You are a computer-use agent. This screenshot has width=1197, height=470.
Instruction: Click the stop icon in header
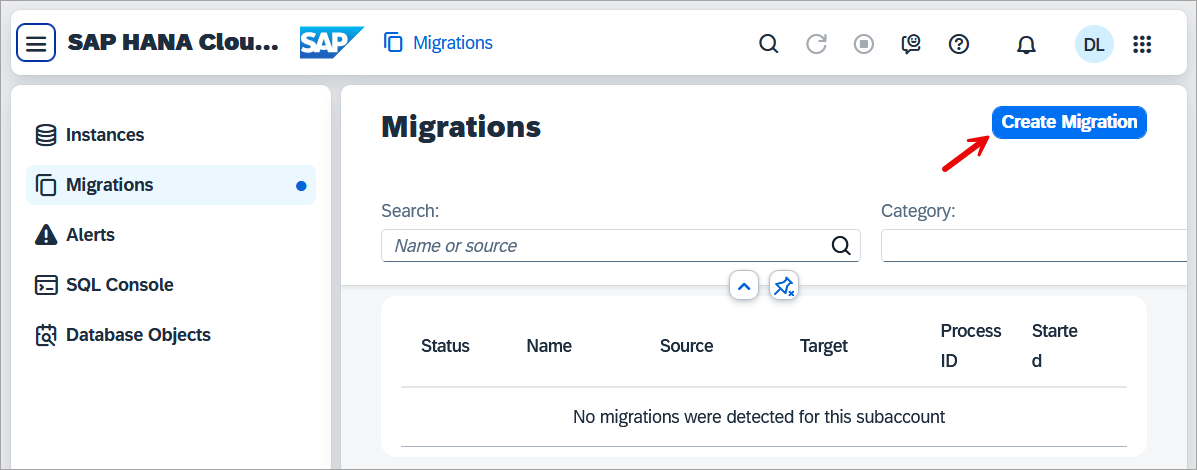pyautogui.click(x=863, y=43)
